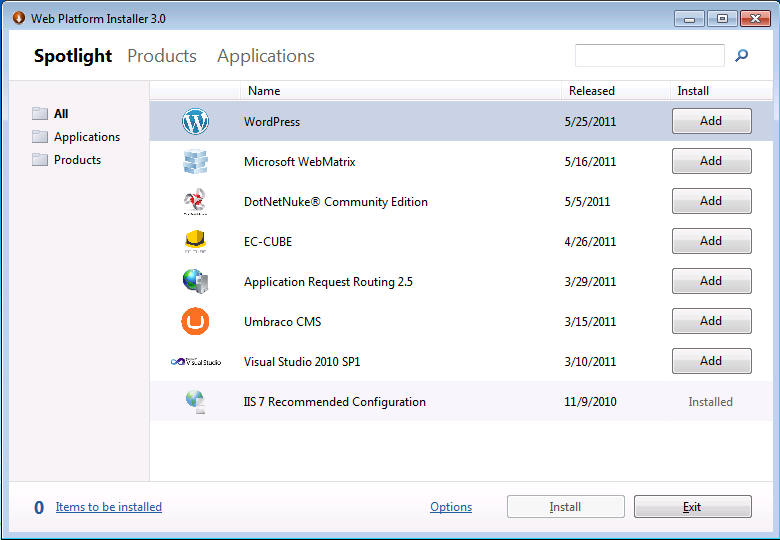Select DotNetNuke® Community Edition name
The height and width of the screenshot is (540, 780).
336,202
